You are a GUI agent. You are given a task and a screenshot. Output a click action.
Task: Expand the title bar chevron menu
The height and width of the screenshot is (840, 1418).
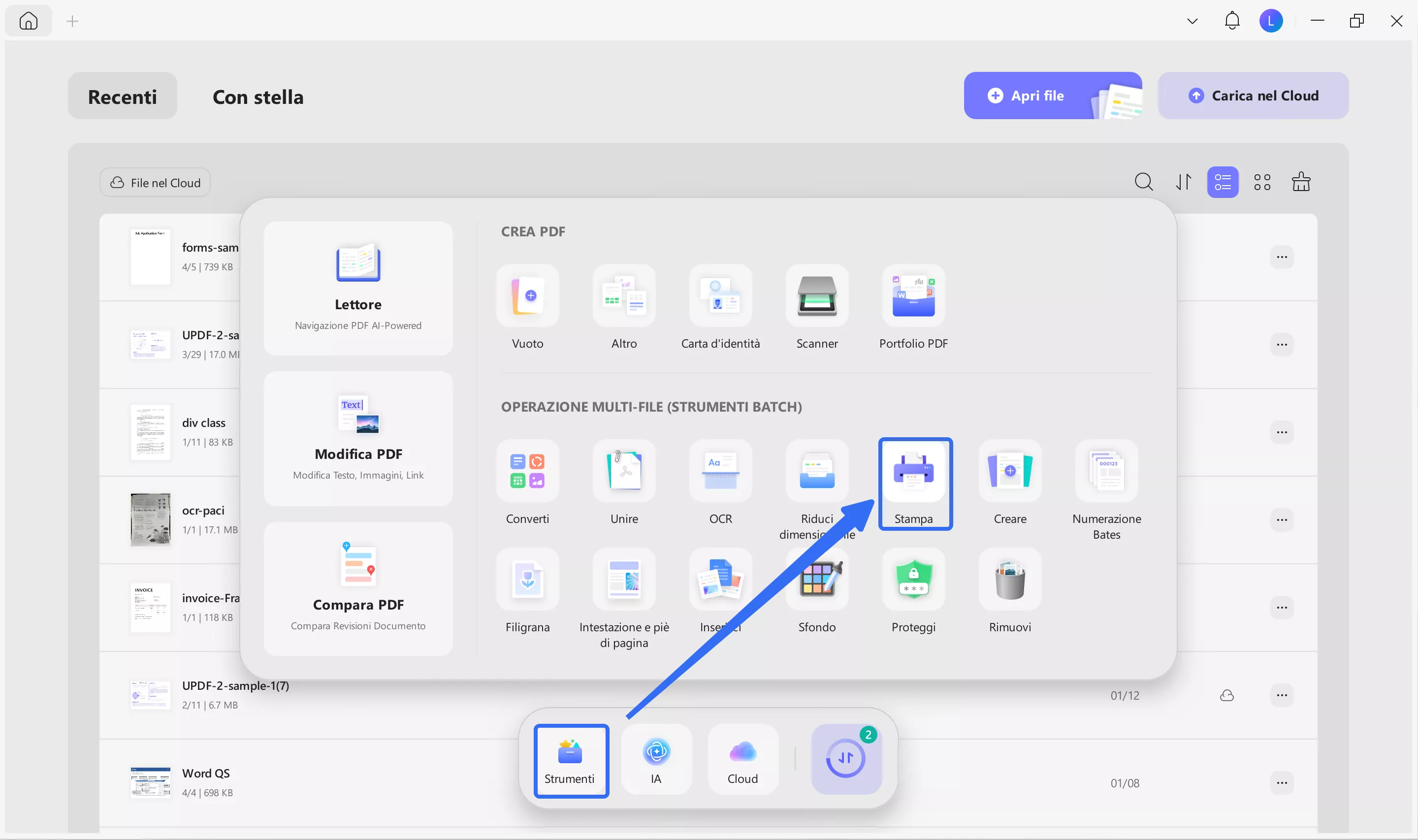pyautogui.click(x=1192, y=22)
